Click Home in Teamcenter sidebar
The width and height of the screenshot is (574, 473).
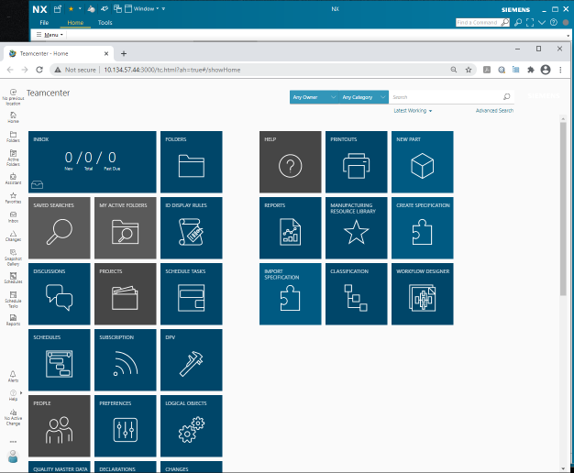[13, 117]
